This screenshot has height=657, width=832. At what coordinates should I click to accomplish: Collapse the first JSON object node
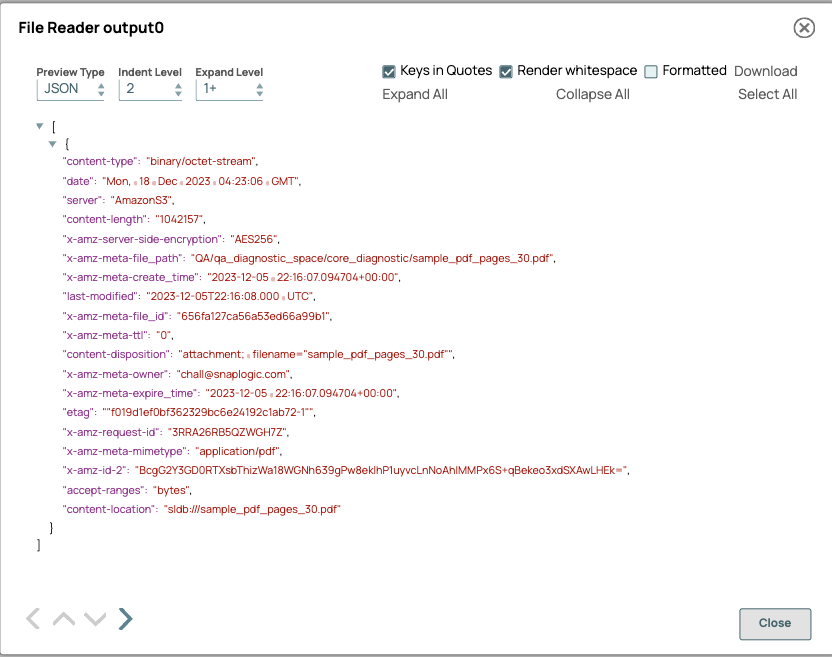click(x=52, y=143)
